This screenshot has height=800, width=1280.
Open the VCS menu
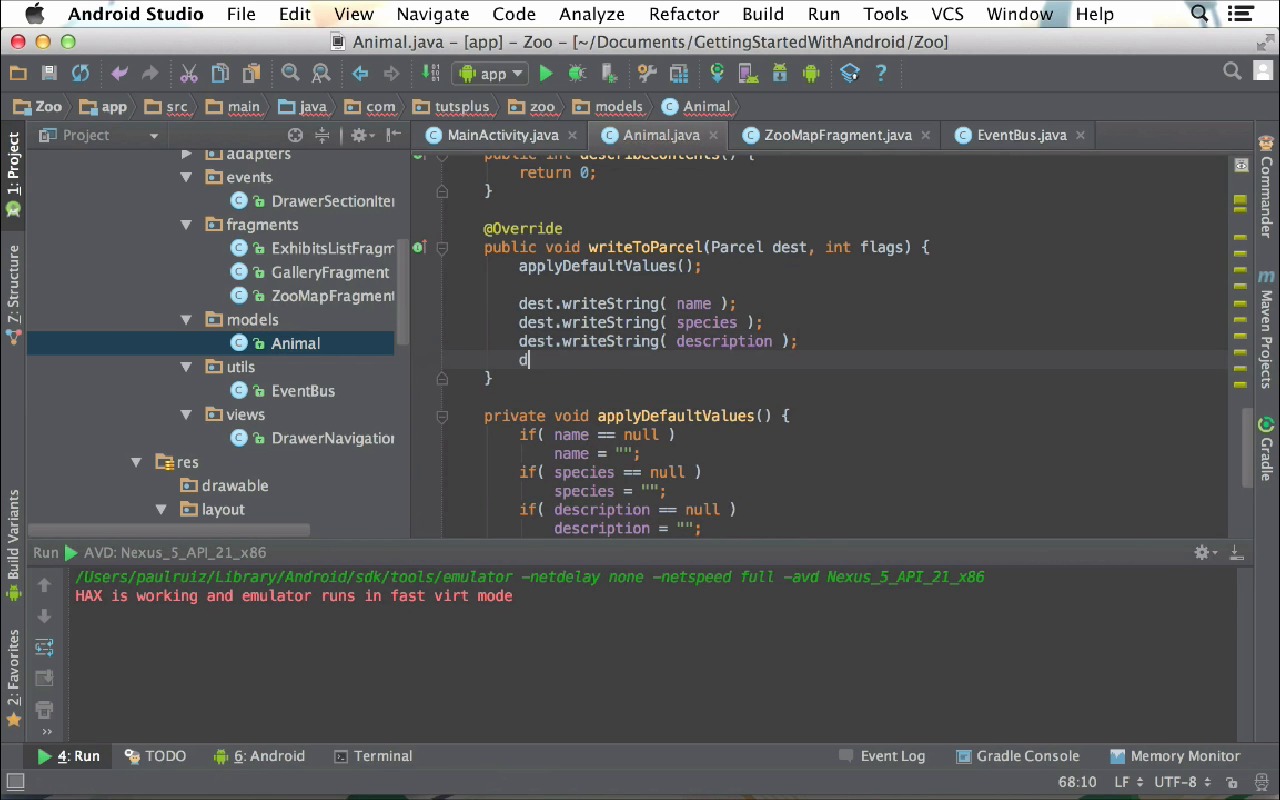tap(947, 14)
